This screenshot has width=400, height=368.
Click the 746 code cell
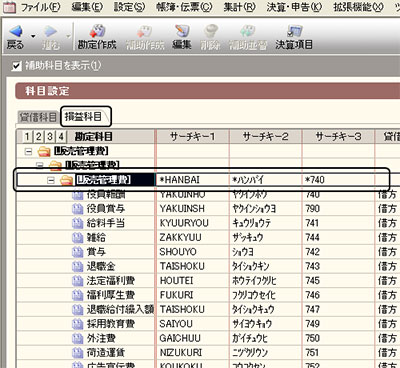[x=338, y=295]
